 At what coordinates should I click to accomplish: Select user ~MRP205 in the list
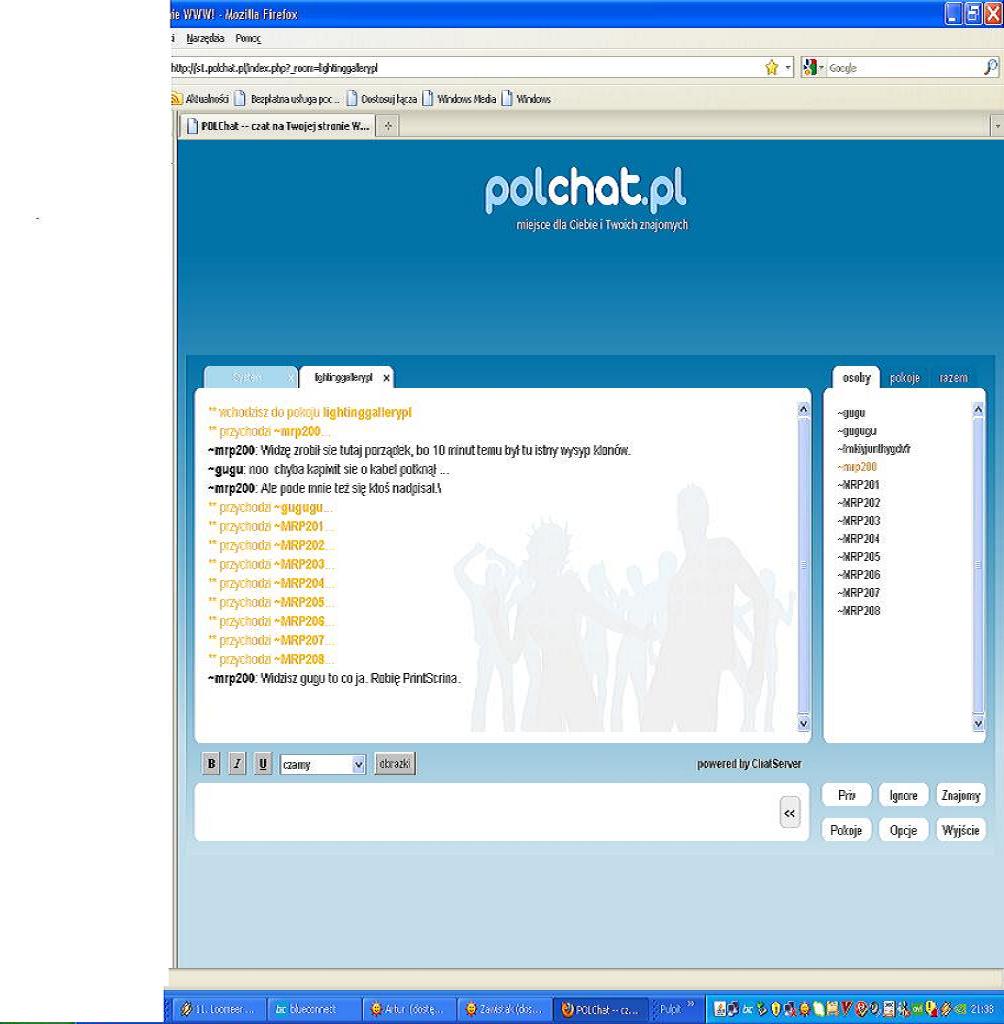(859, 556)
